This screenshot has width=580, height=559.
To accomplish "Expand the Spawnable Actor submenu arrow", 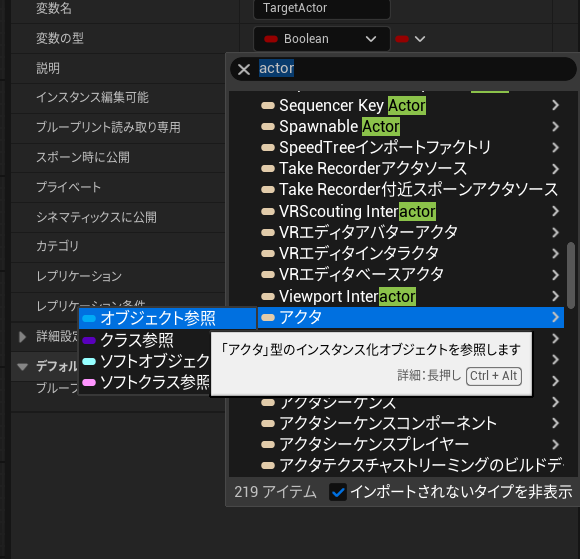I will click(x=555, y=127).
